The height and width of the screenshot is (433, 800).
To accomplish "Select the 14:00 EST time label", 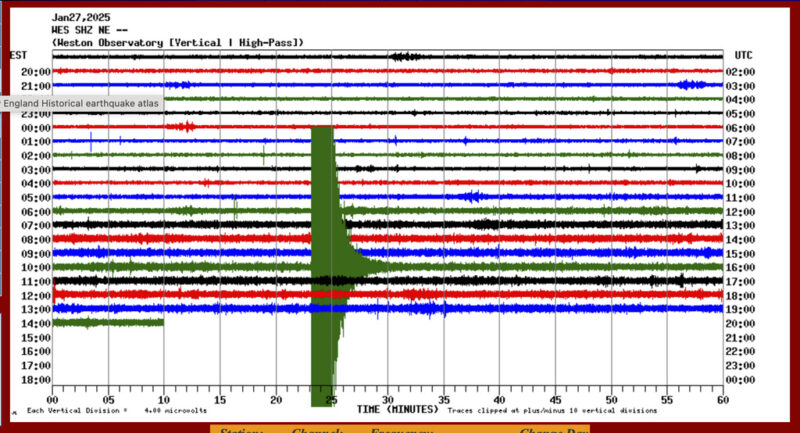I will (35, 324).
